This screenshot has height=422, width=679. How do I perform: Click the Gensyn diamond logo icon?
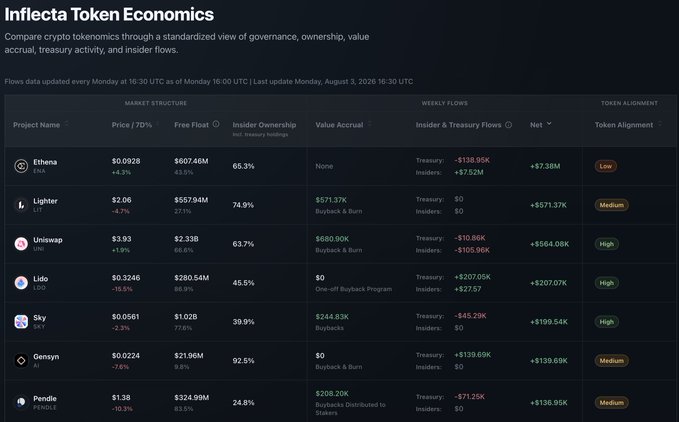coord(21,361)
